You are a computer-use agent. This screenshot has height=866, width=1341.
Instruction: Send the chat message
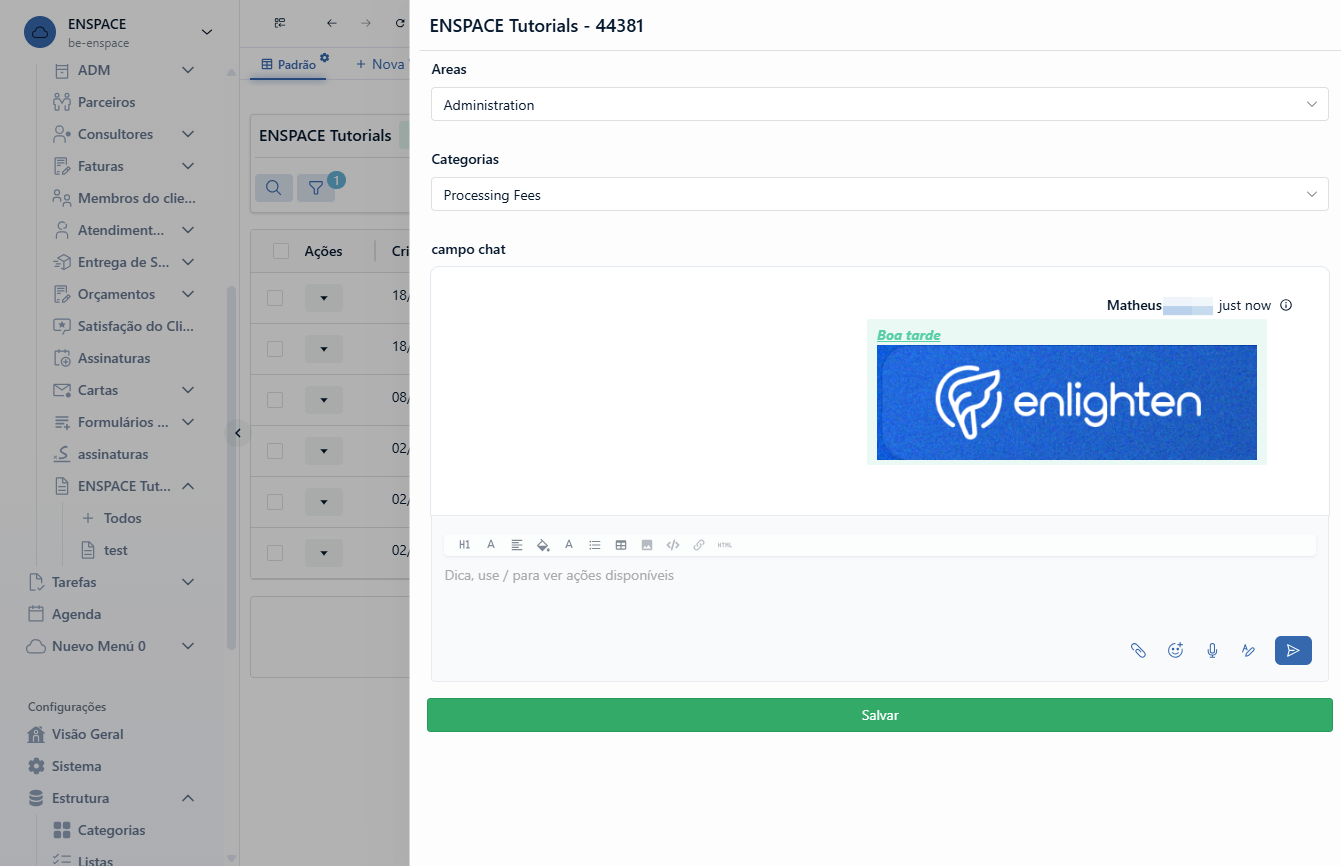1293,650
